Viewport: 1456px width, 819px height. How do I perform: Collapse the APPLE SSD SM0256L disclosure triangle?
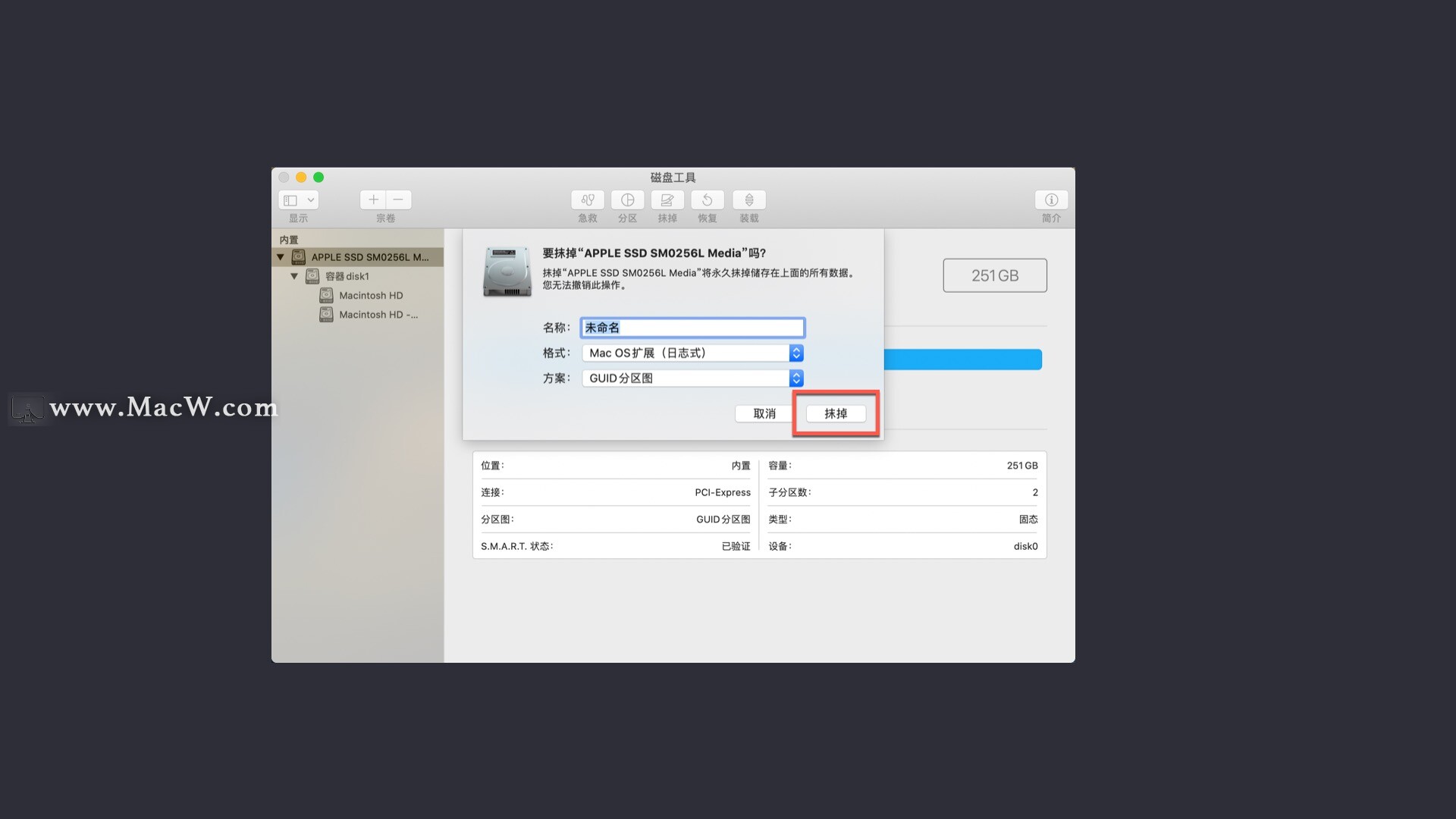pos(281,257)
